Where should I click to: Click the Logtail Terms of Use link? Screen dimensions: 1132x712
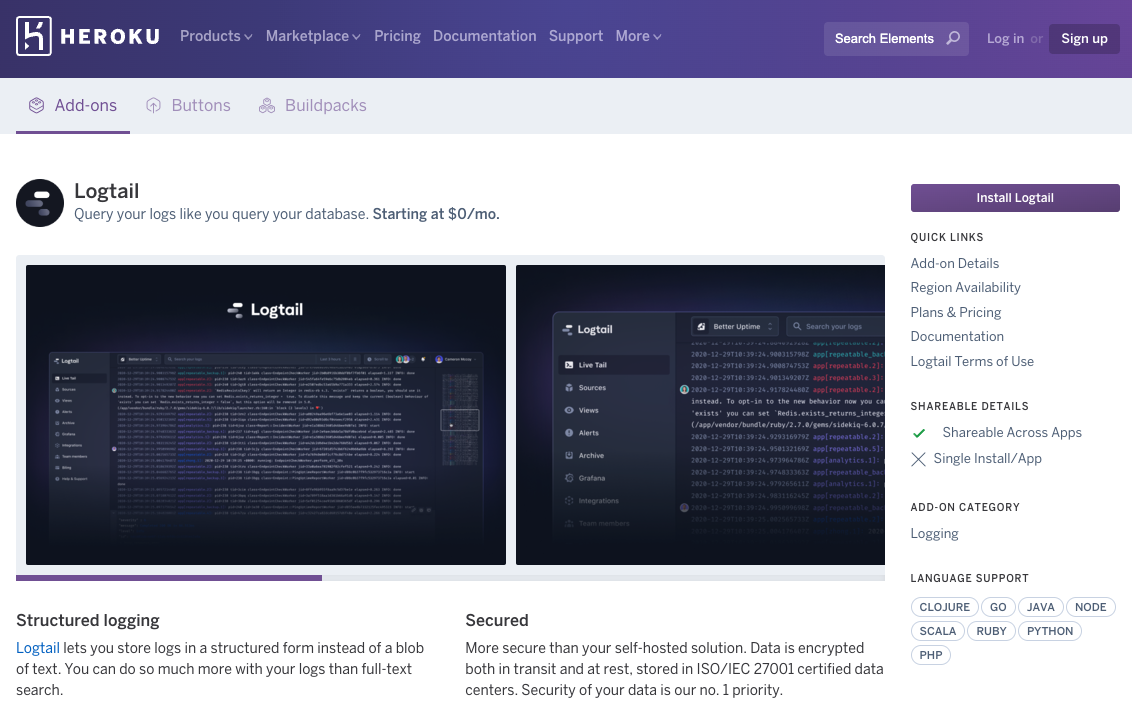point(972,361)
